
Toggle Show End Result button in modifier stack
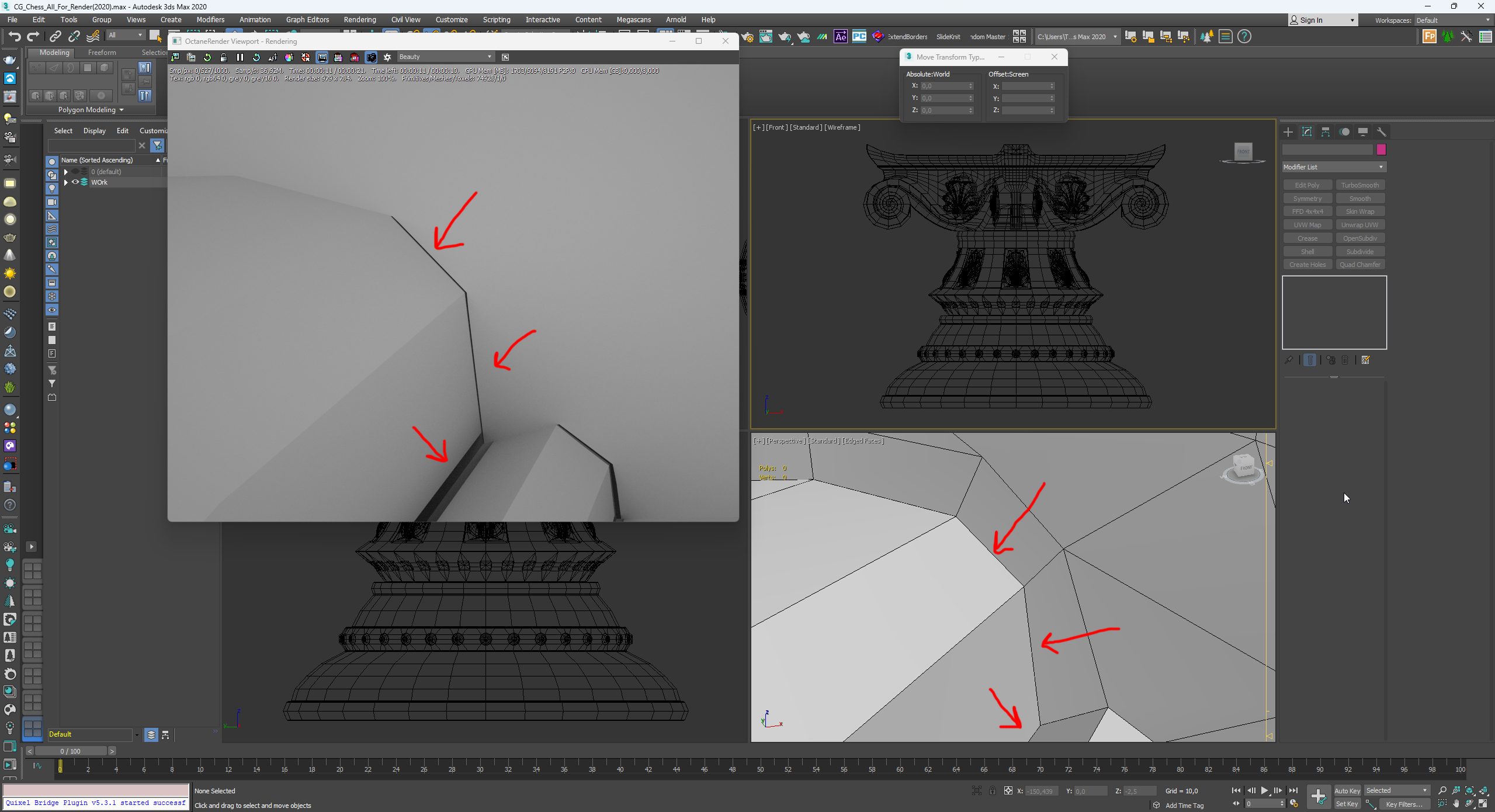tap(1310, 360)
